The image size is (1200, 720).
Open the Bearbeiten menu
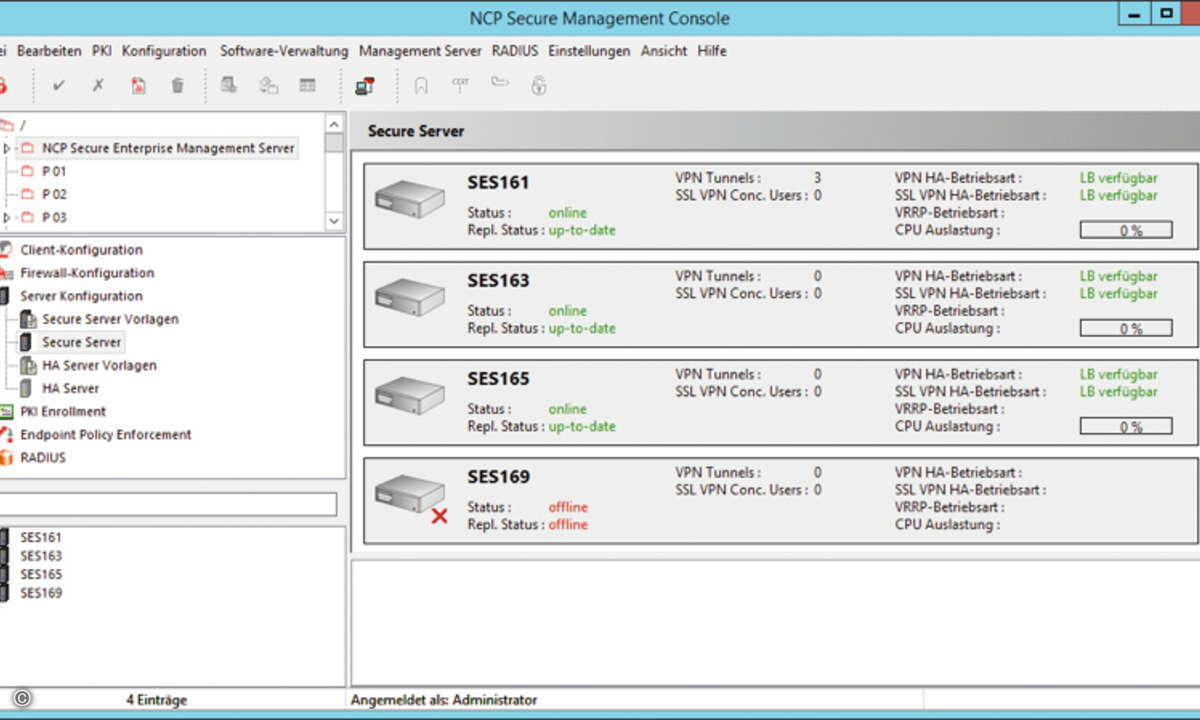tap(49, 51)
